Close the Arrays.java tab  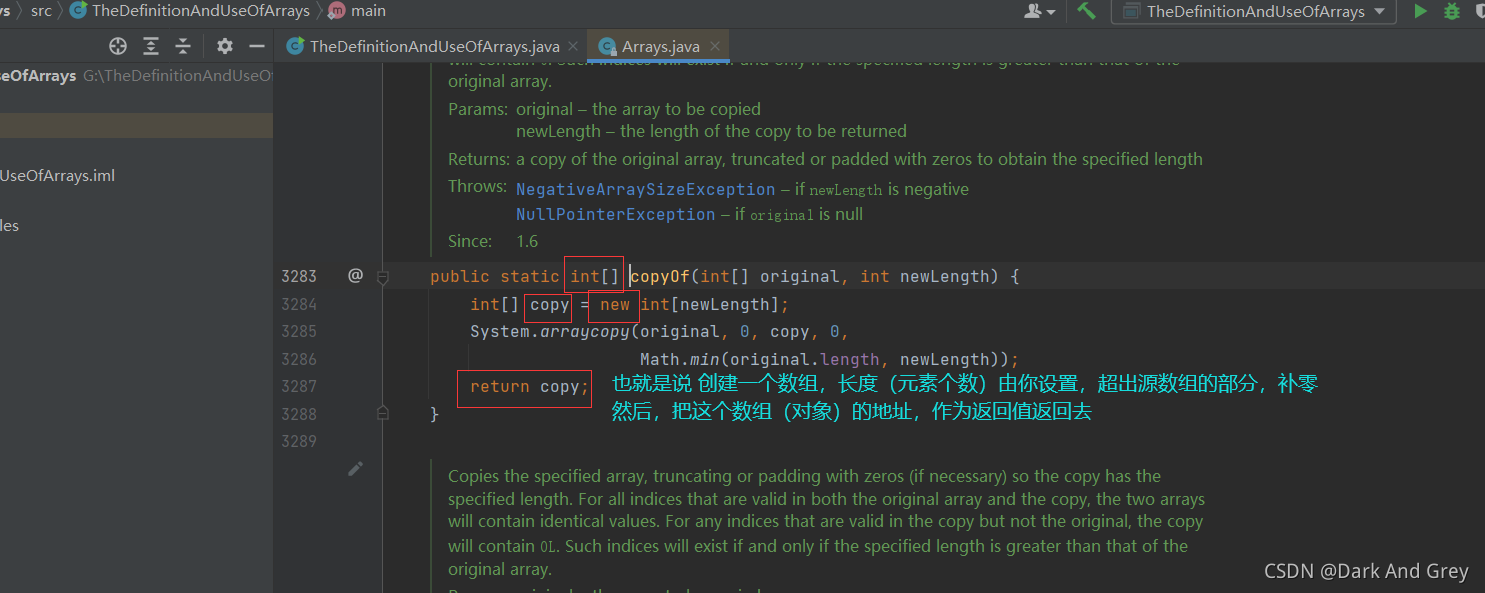point(713,47)
